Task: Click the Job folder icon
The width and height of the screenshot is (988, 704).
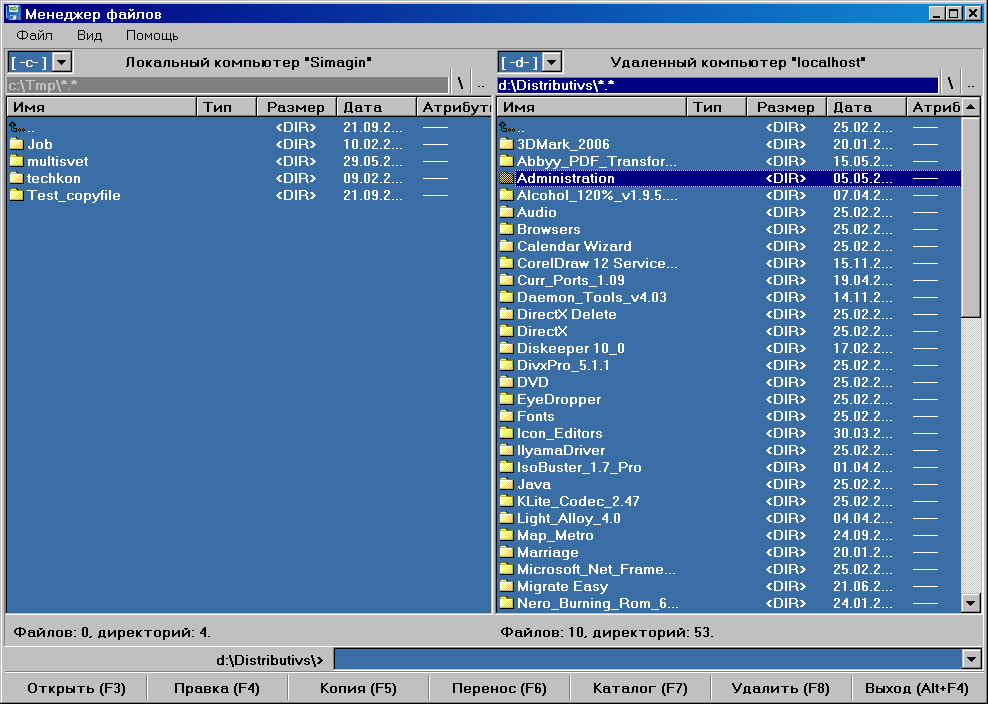Action: 17,144
